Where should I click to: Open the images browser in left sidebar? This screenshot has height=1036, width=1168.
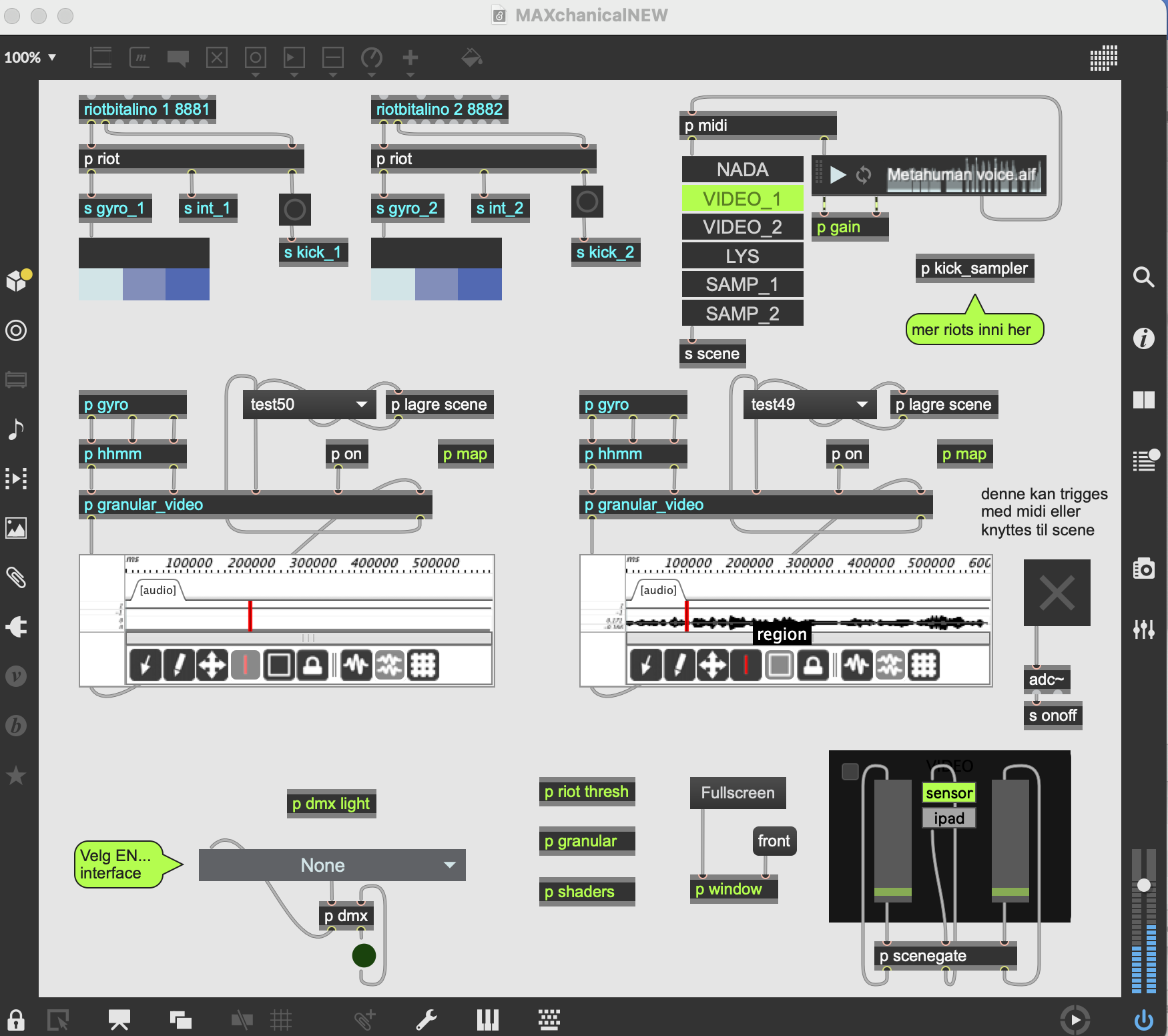pyautogui.click(x=16, y=528)
